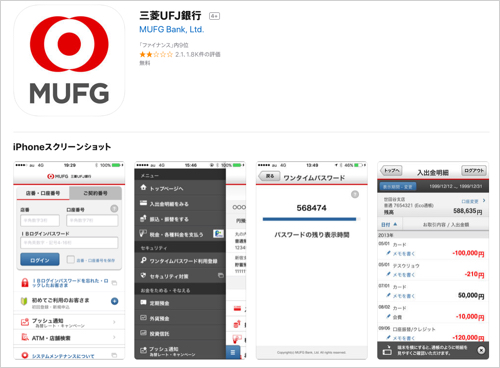The height and width of the screenshot is (368, 500).
Task: Click the external window icon beside セキュリティ対策
Action: (220, 275)
